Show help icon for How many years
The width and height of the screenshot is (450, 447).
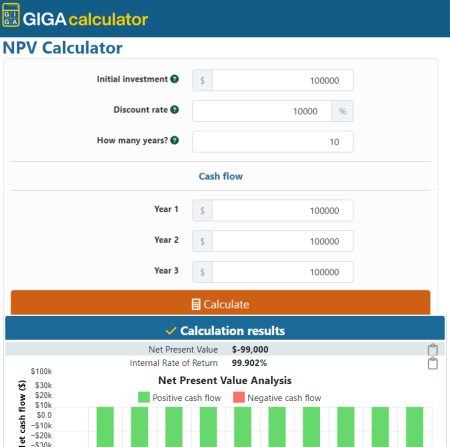pos(174,140)
